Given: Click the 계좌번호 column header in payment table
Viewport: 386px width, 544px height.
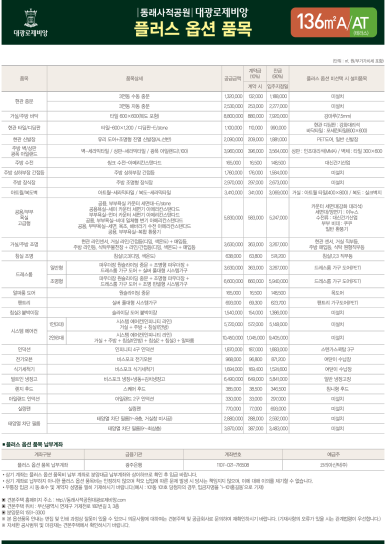Looking at the screenshot, I should pyautogui.click(x=233, y=454).
